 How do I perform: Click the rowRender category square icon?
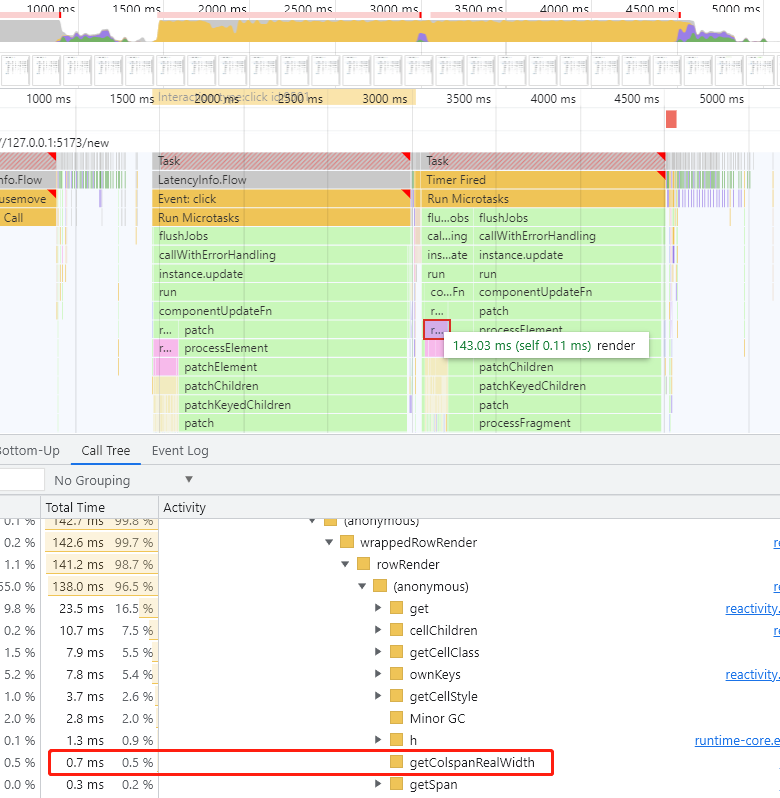coord(363,564)
